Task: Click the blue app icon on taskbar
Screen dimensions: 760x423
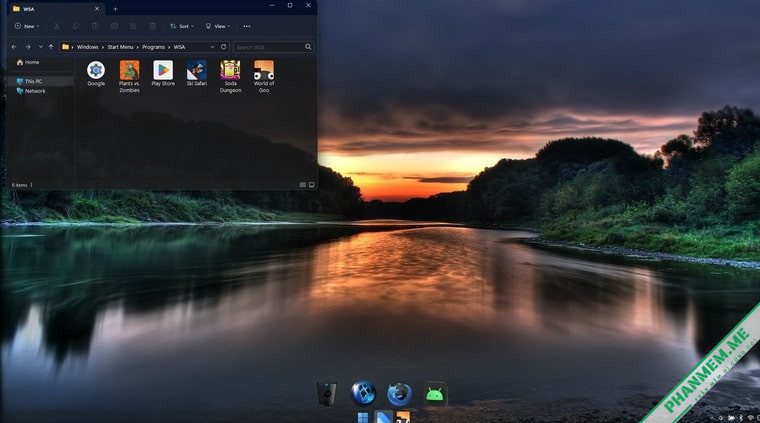Action: (x=383, y=418)
